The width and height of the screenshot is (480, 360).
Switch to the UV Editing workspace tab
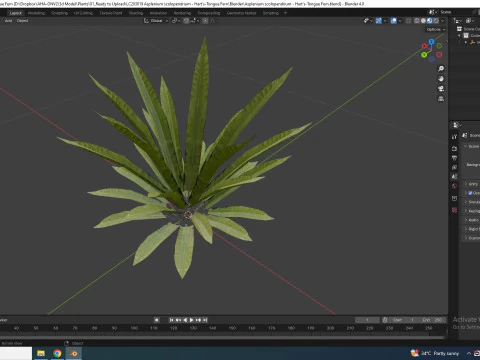point(83,13)
